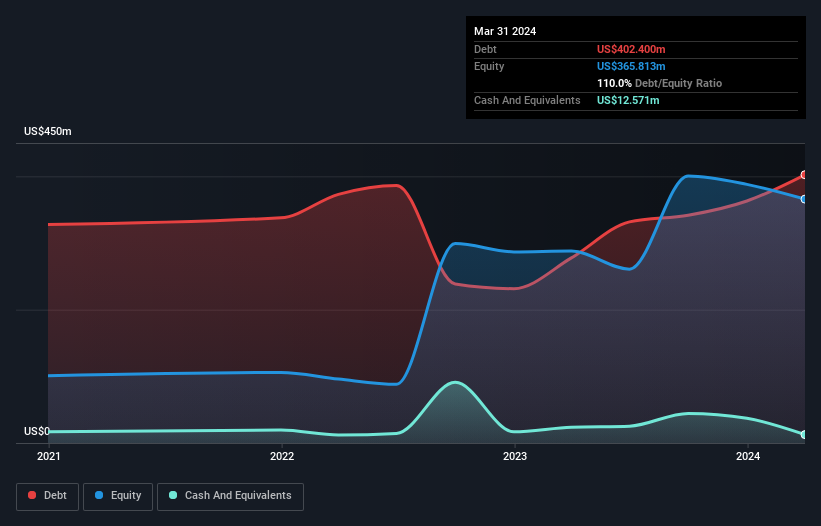
Task: Toggle the Equity series legend button
Action: tap(118, 496)
